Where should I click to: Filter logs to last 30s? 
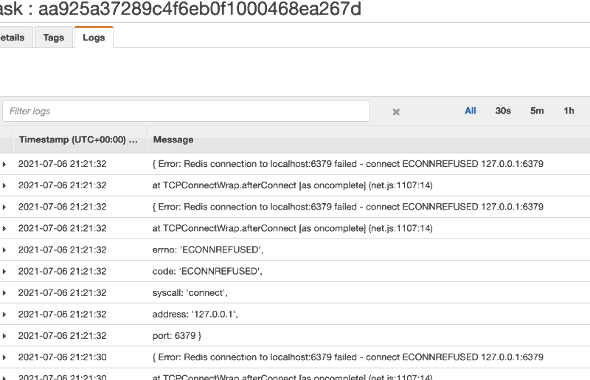(503, 111)
